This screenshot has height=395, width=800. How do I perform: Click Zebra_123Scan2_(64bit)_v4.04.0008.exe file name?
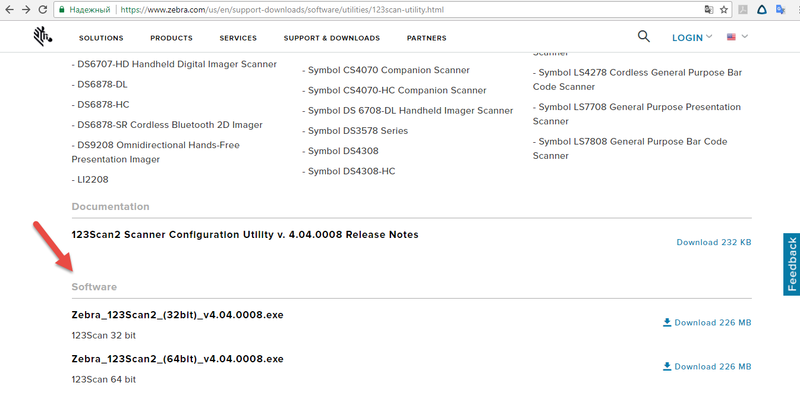click(178, 359)
